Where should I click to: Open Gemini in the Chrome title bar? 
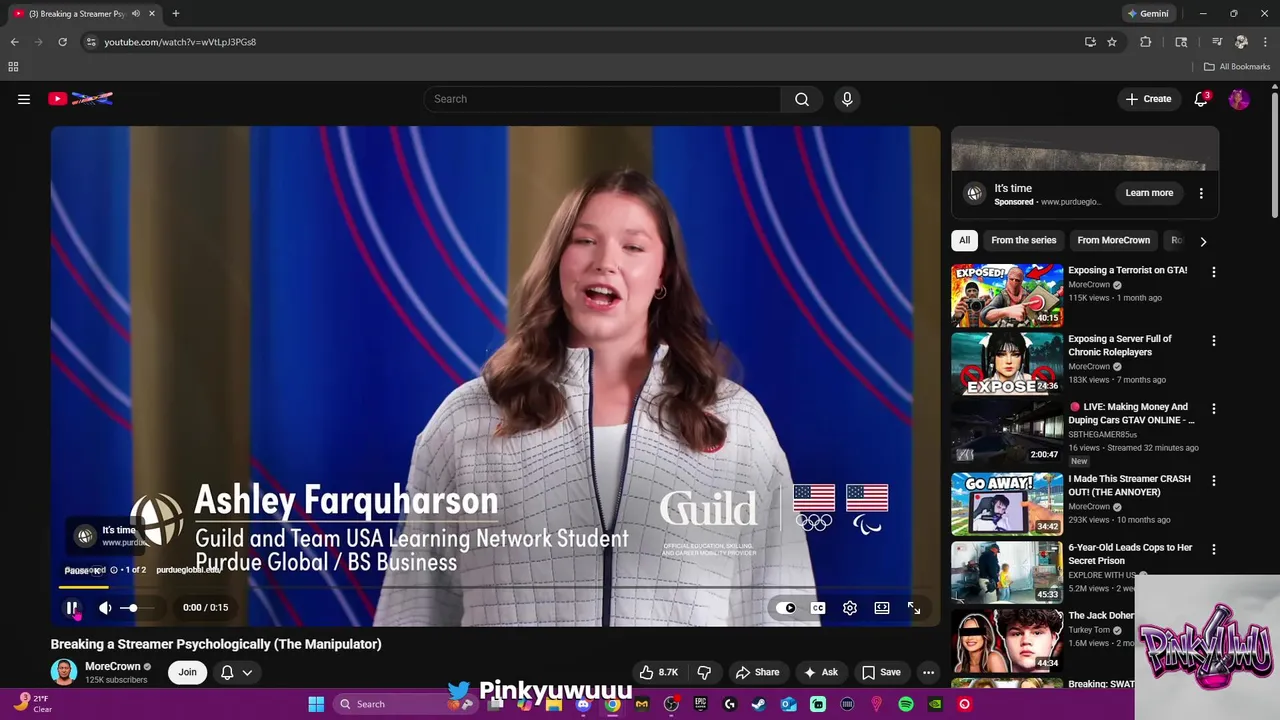click(x=1148, y=14)
